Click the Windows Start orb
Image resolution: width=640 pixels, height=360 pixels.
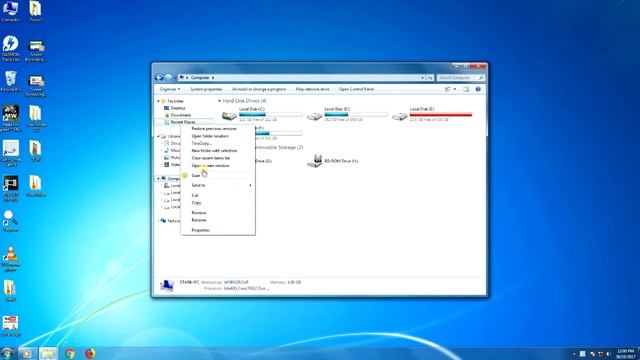(x=7, y=353)
